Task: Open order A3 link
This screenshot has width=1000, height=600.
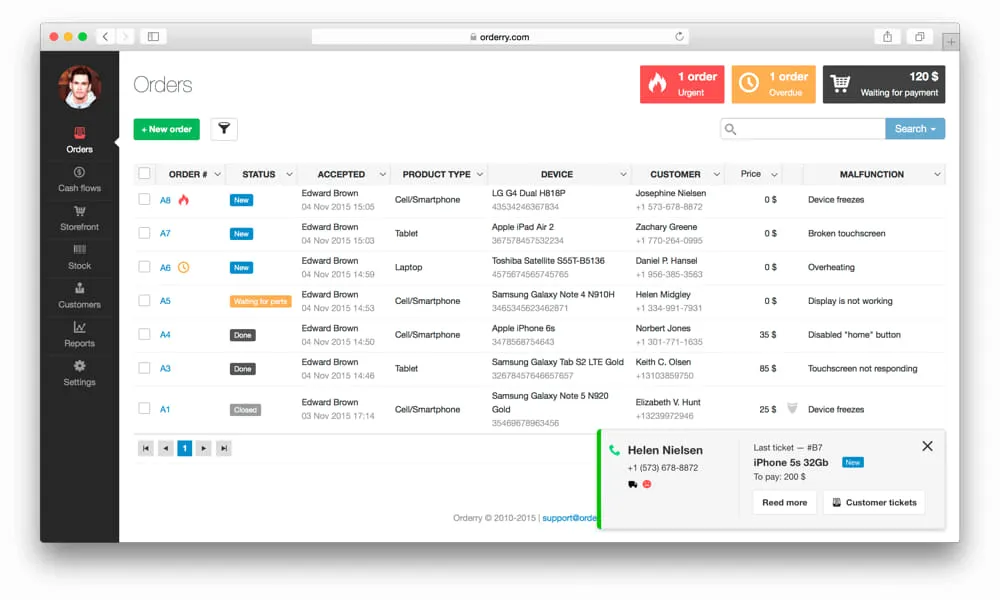Action: pyautogui.click(x=165, y=369)
